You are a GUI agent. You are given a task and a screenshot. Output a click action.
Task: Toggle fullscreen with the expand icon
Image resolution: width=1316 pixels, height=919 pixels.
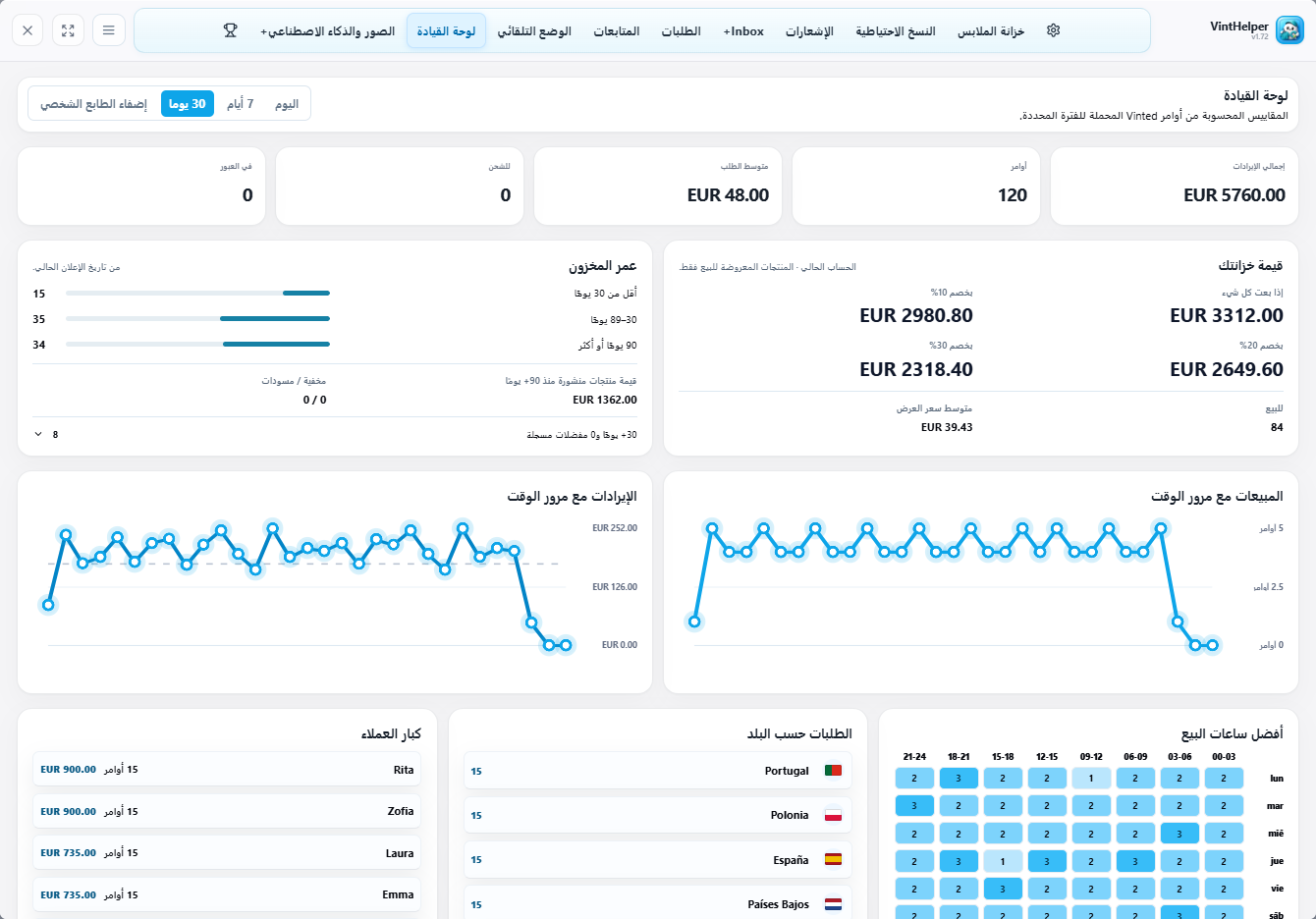[68, 30]
